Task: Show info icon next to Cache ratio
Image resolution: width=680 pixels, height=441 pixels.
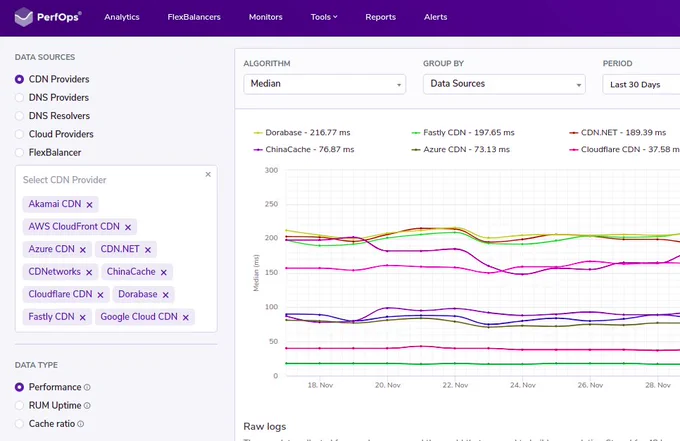Action: tap(81, 424)
